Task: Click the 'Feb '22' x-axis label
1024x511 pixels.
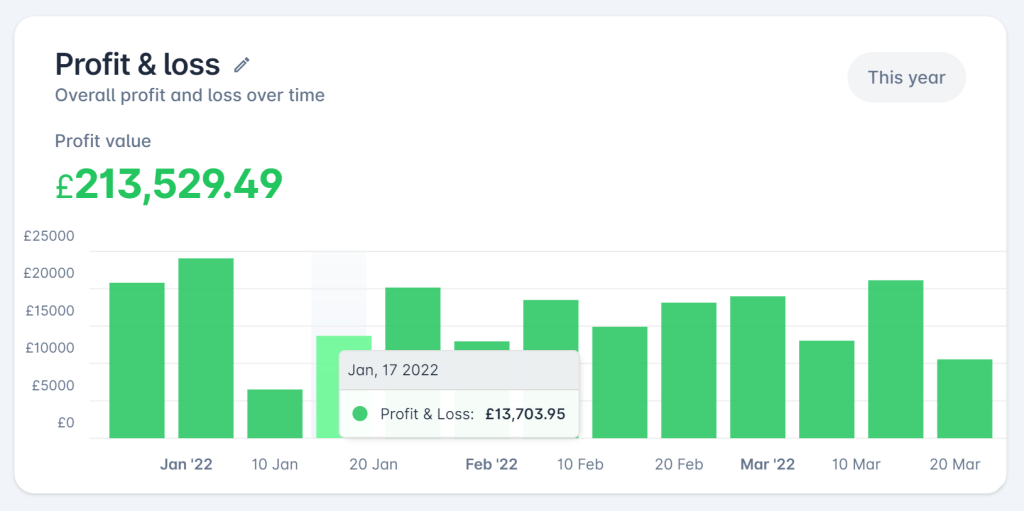Action: click(491, 465)
